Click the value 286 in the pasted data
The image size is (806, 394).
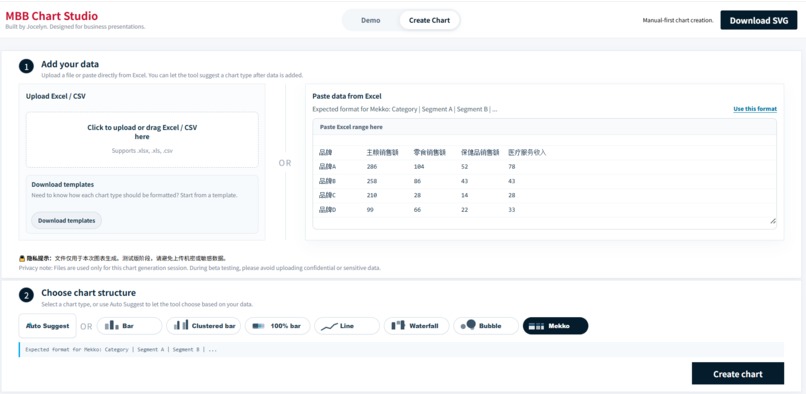372,167
